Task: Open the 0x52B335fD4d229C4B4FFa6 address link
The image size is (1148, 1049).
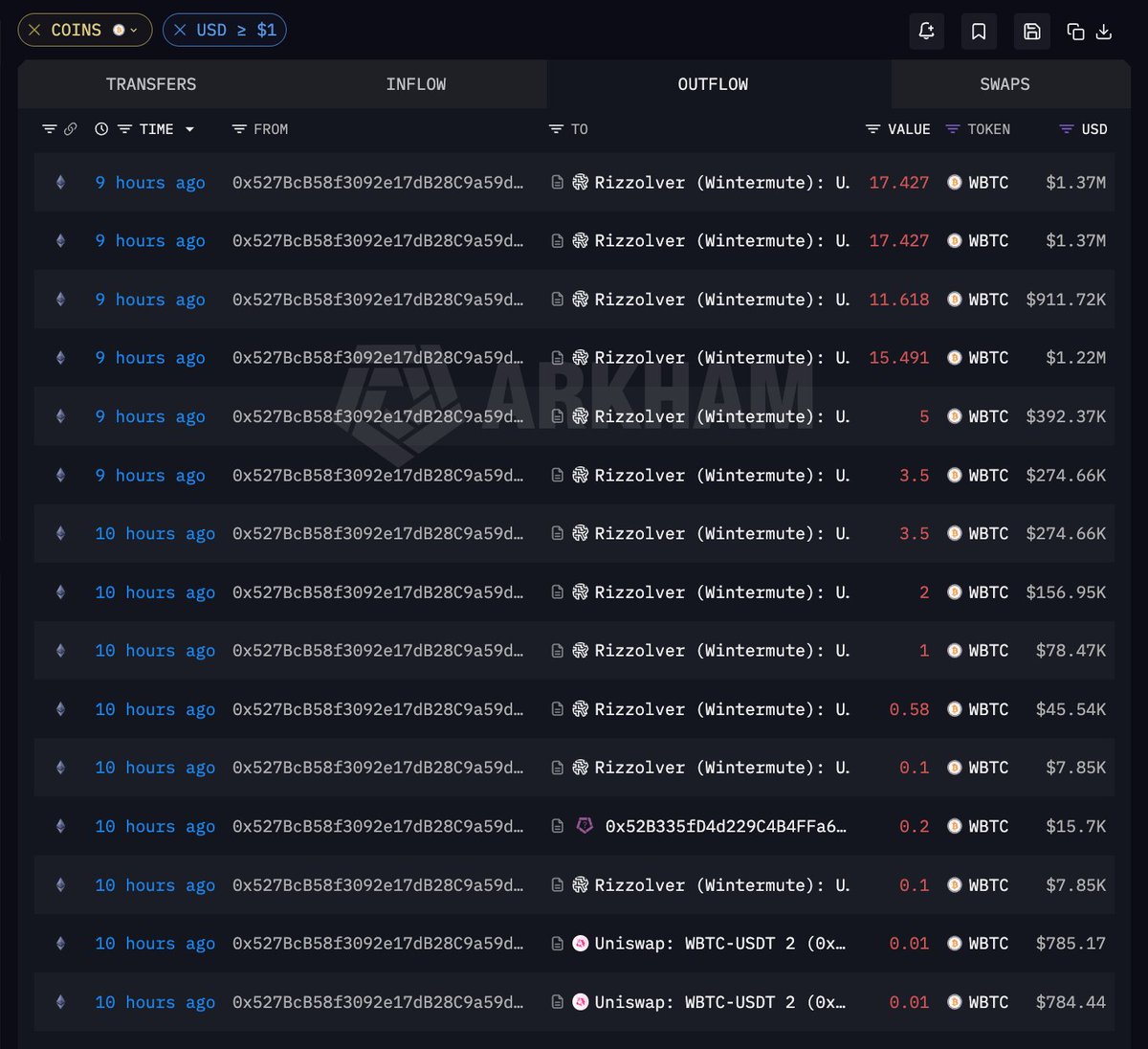Action: tap(725, 826)
